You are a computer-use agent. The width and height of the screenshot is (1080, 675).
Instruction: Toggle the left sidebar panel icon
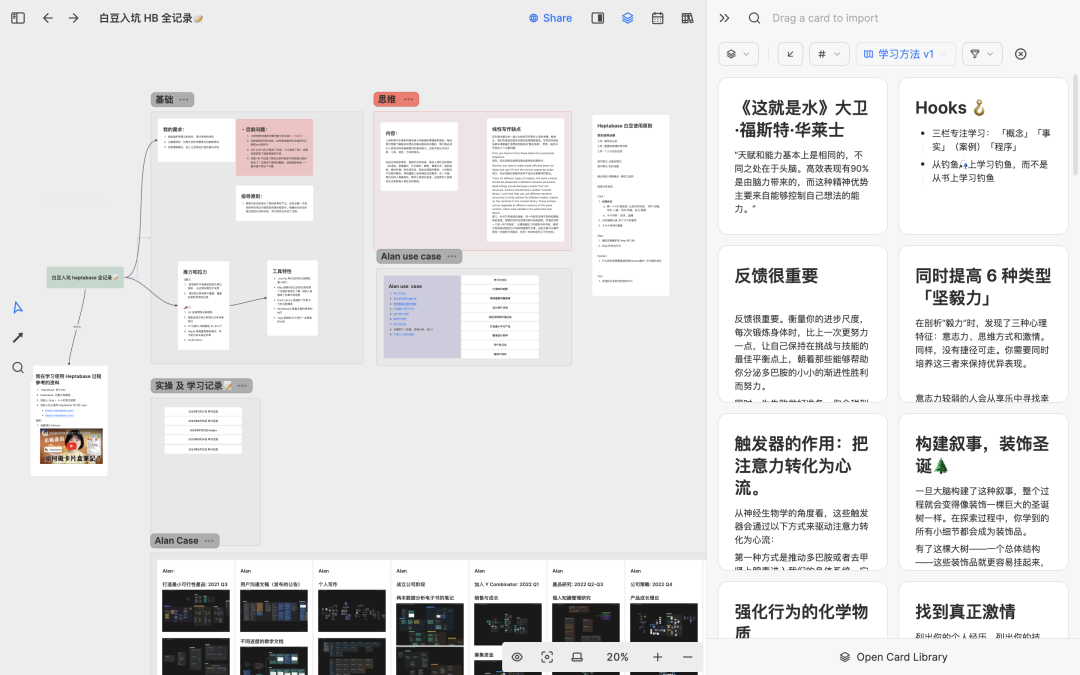(18, 18)
